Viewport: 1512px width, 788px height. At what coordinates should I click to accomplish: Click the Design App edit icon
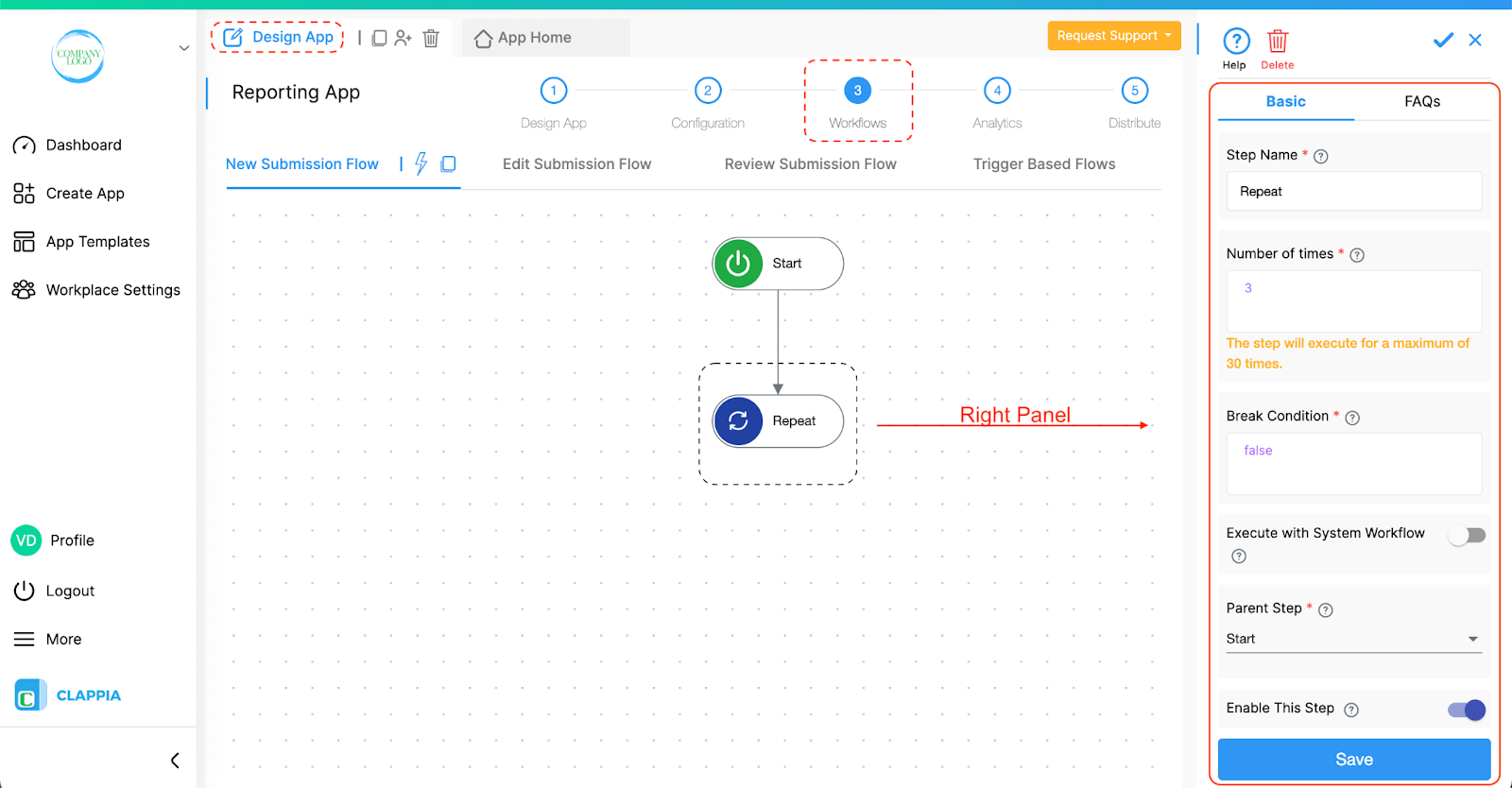pyautogui.click(x=232, y=38)
